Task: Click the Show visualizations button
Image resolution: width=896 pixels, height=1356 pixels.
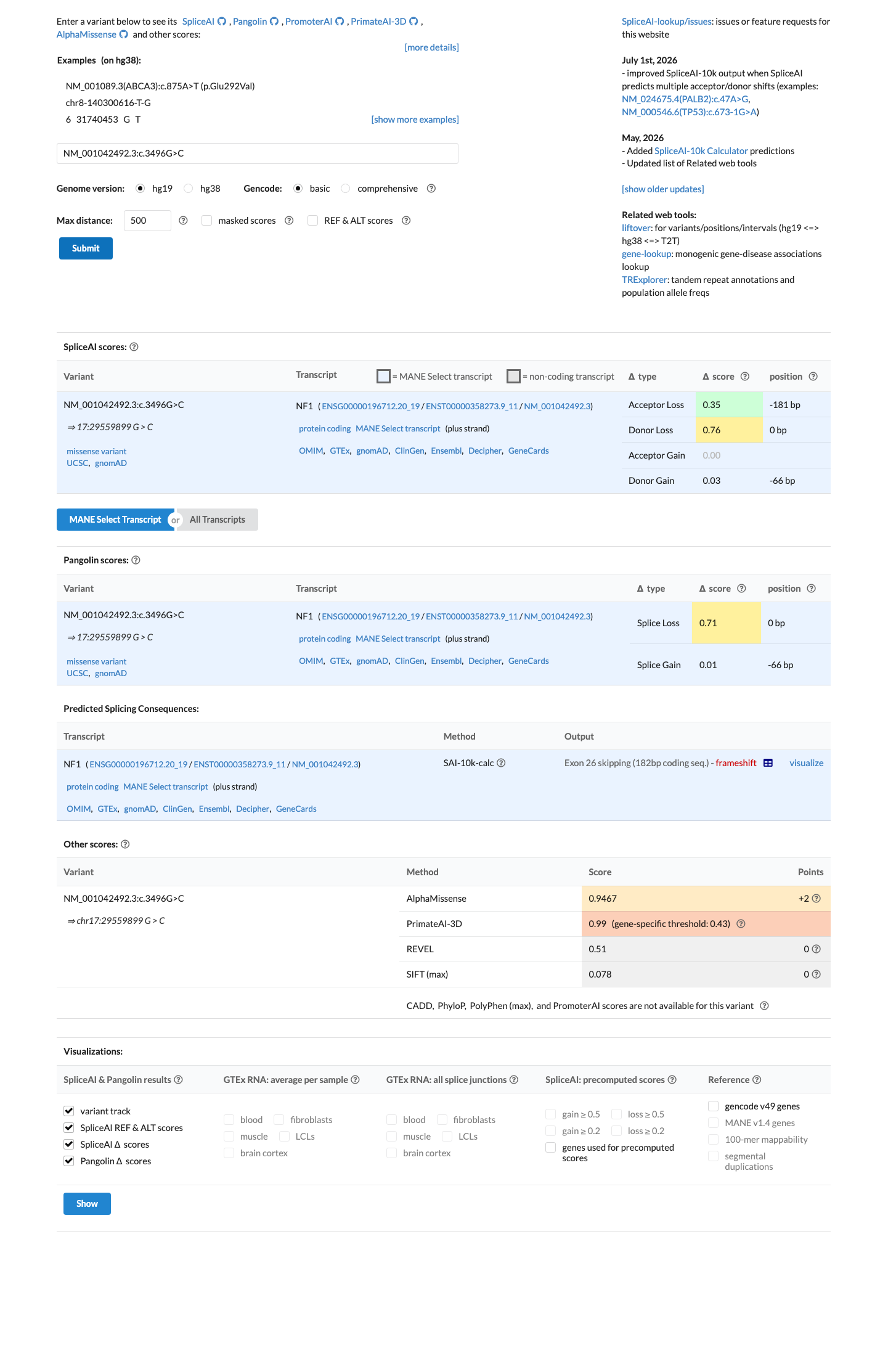Action: point(87,1204)
